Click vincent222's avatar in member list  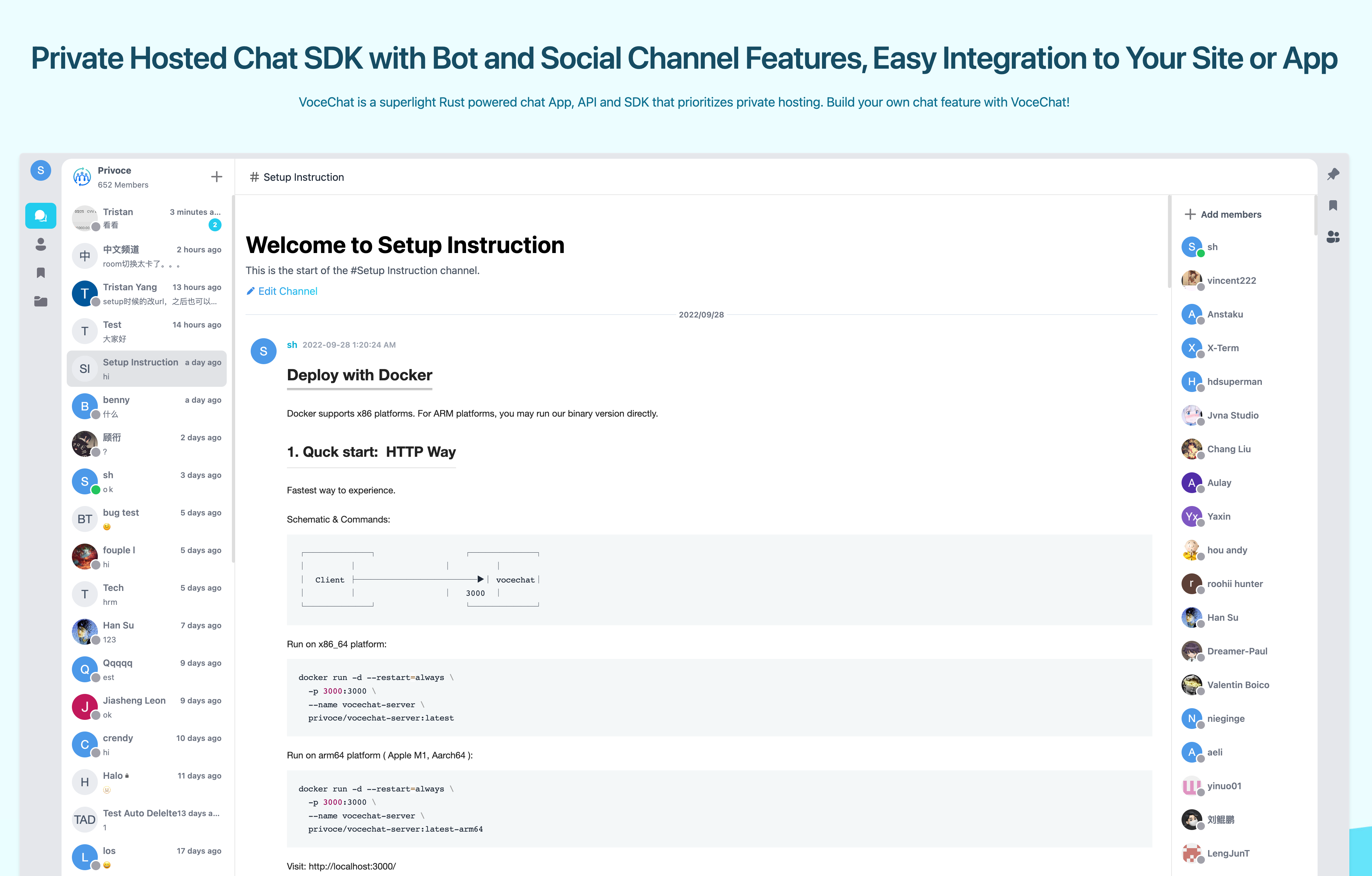pos(1191,281)
